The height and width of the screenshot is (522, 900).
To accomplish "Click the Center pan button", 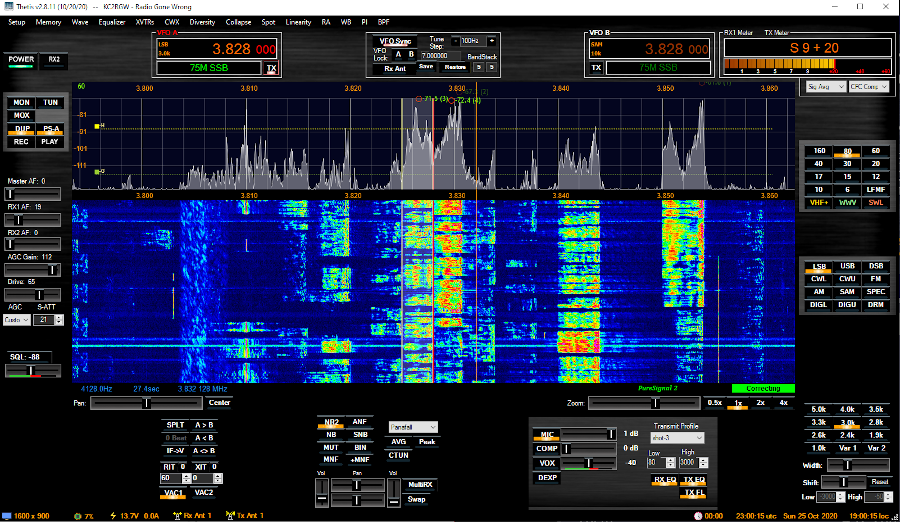I will (219, 403).
